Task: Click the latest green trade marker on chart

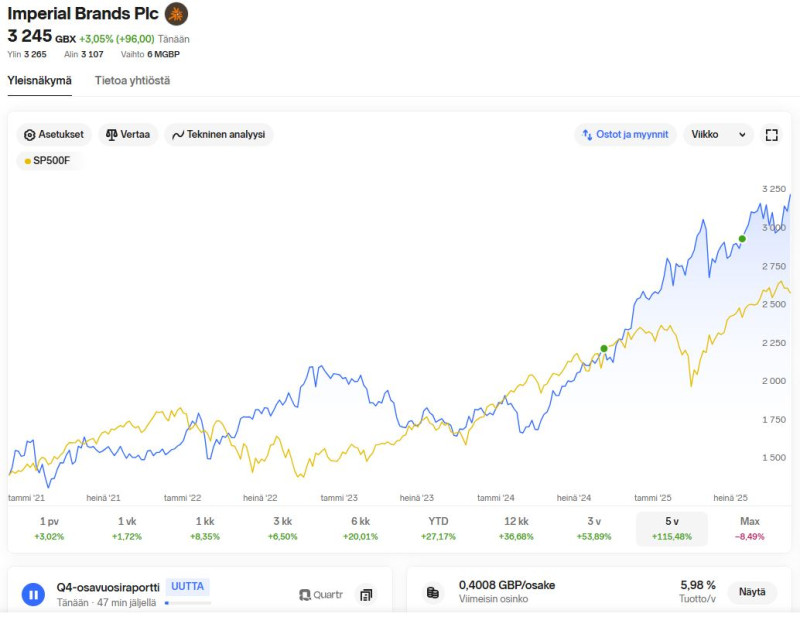Action: coord(742,238)
